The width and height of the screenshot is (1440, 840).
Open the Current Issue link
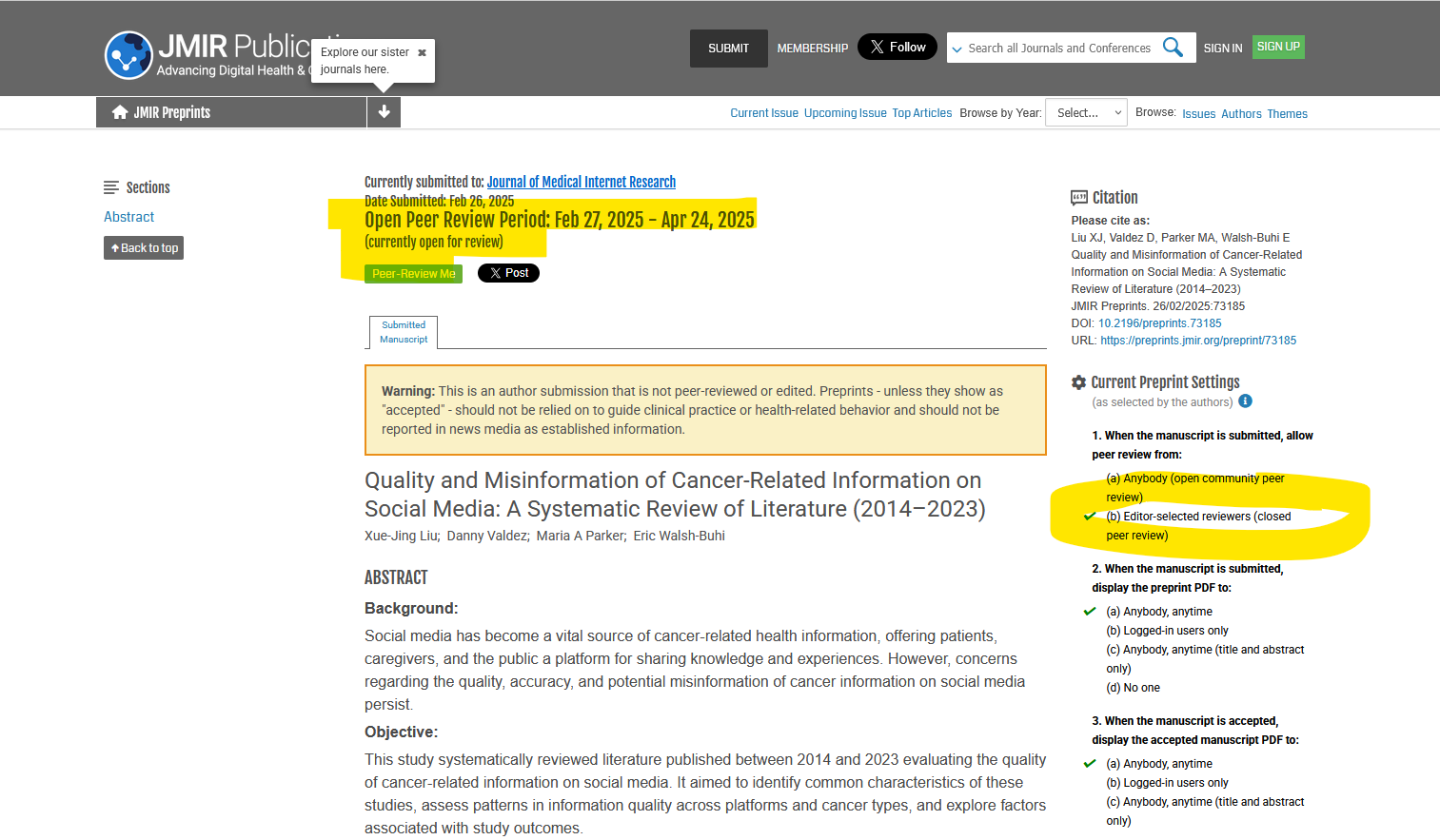point(764,113)
